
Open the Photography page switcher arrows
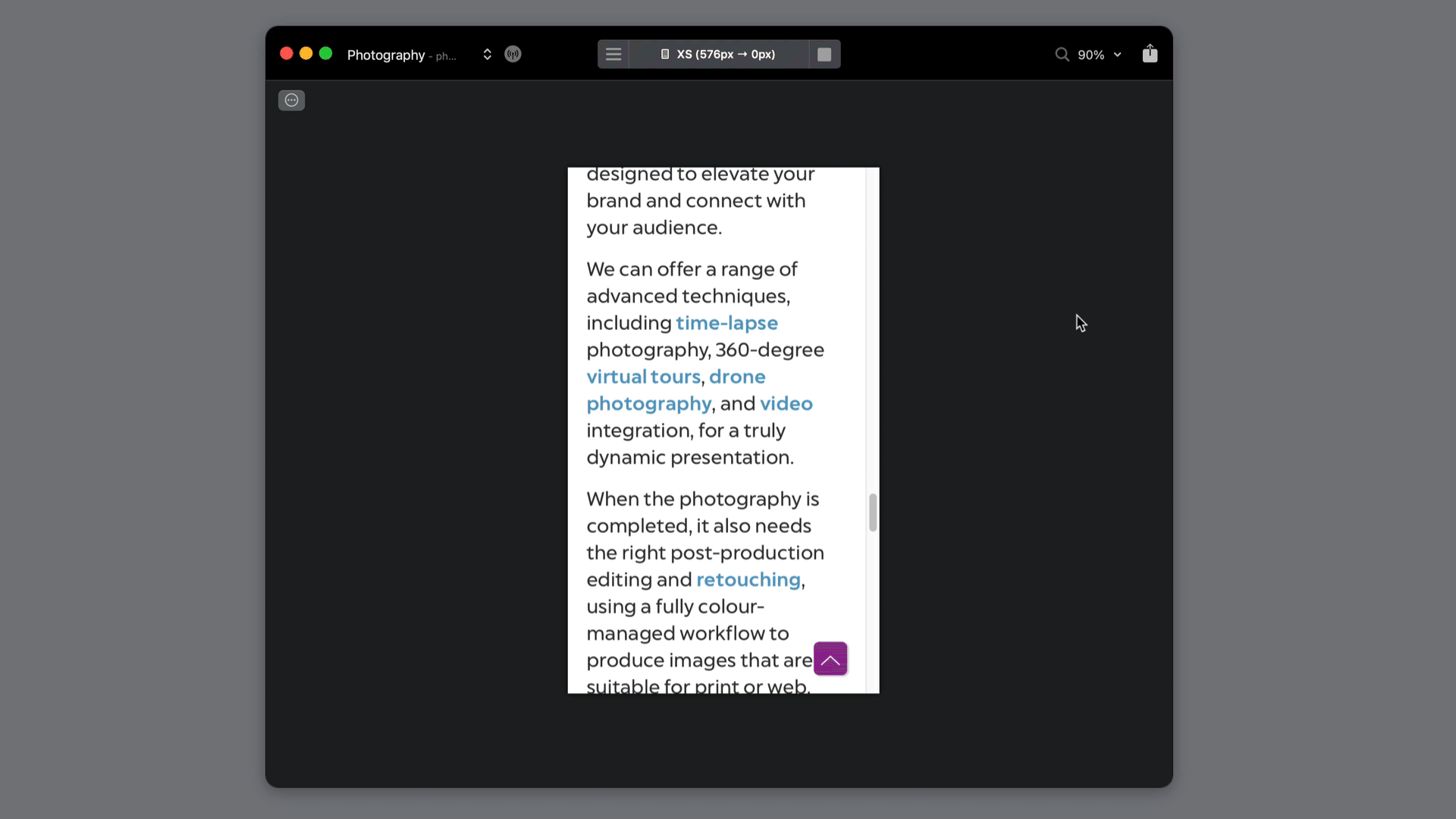[487, 55]
